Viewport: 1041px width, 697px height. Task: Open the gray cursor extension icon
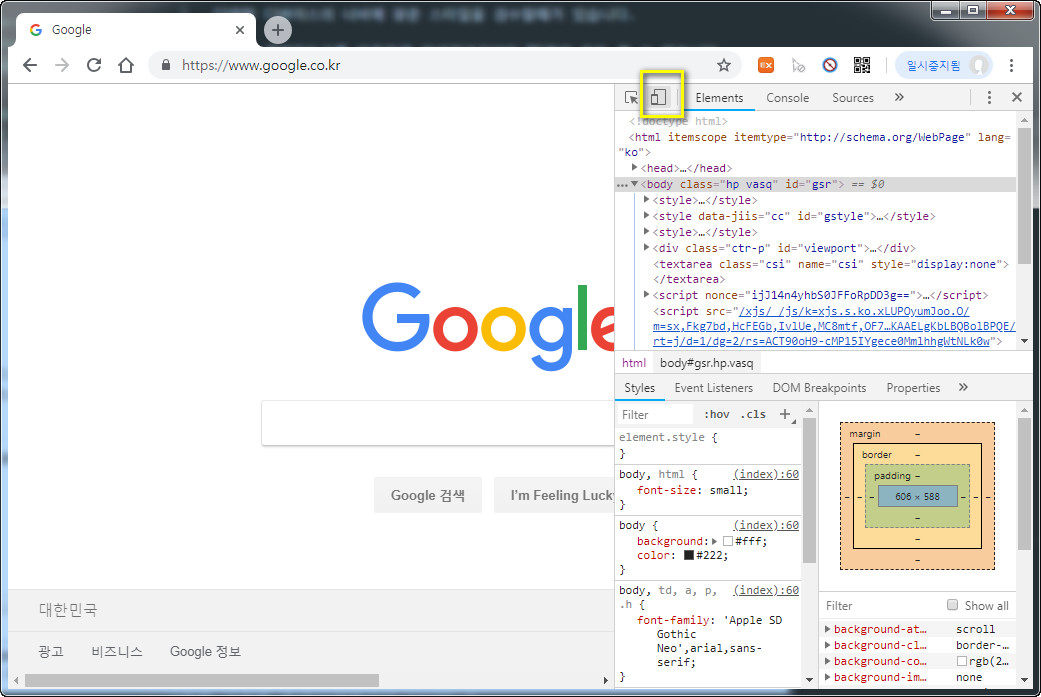click(798, 65)
